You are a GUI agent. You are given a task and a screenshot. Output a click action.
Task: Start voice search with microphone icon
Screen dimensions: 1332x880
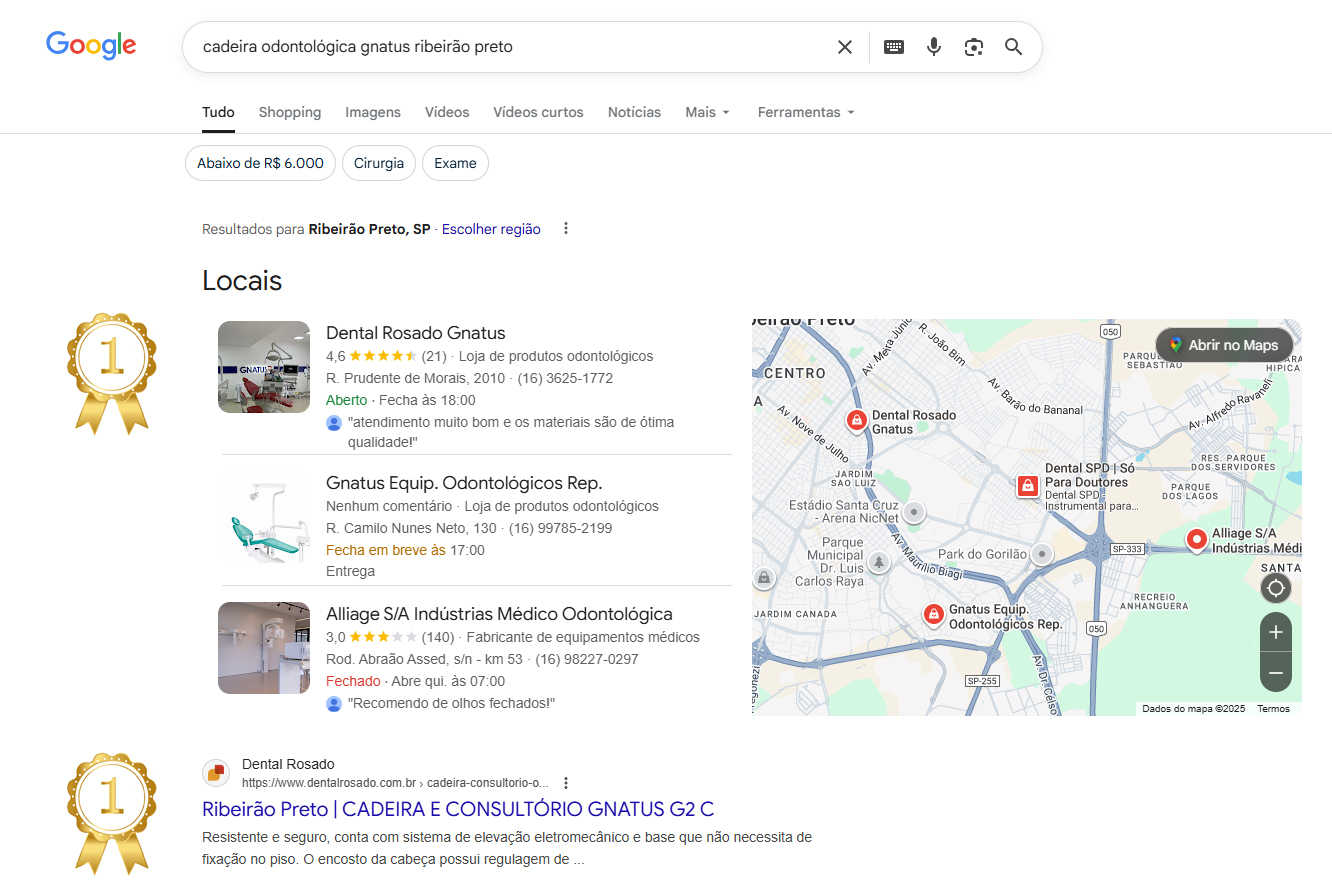click(x=934, y=47)
